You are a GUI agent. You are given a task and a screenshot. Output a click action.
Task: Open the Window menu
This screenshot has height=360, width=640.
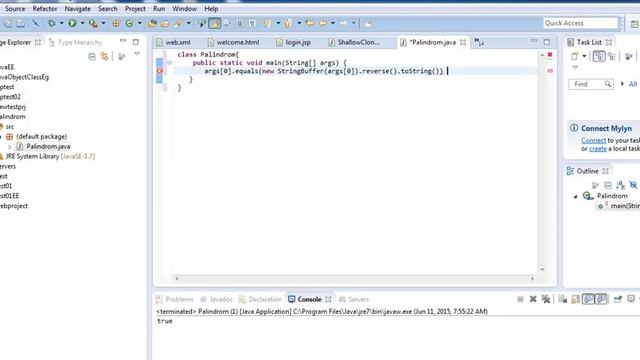coord(184,9)
